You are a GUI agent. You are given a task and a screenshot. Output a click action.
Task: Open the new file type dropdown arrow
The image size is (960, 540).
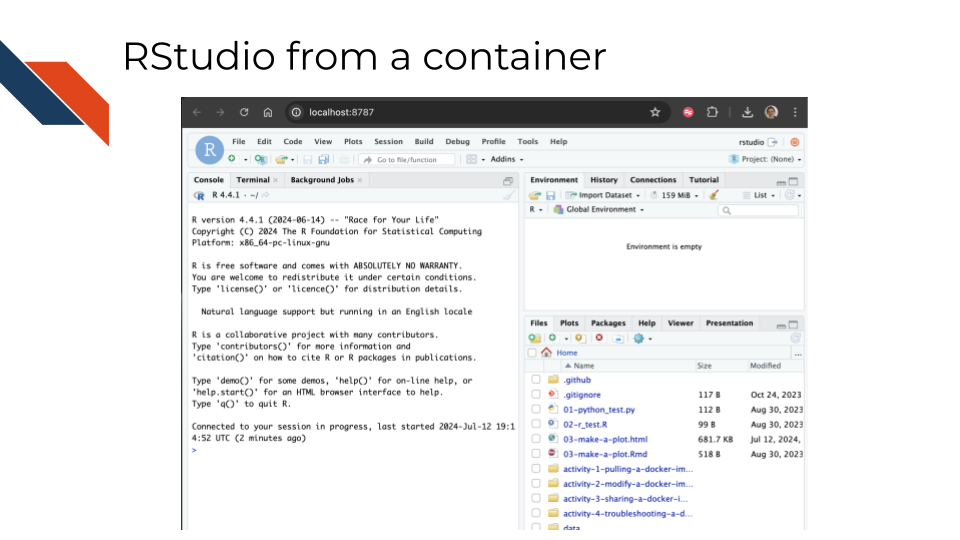coord(246,160)
